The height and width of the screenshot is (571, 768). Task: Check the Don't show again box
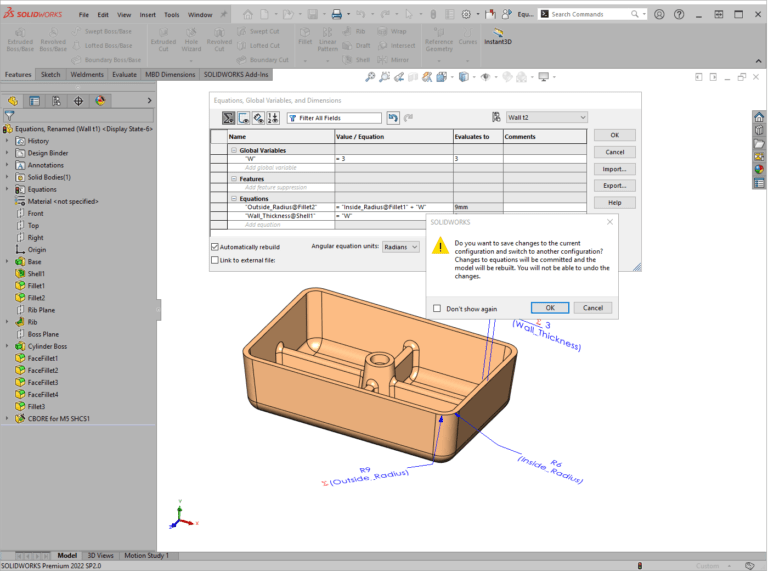[437, 308]
